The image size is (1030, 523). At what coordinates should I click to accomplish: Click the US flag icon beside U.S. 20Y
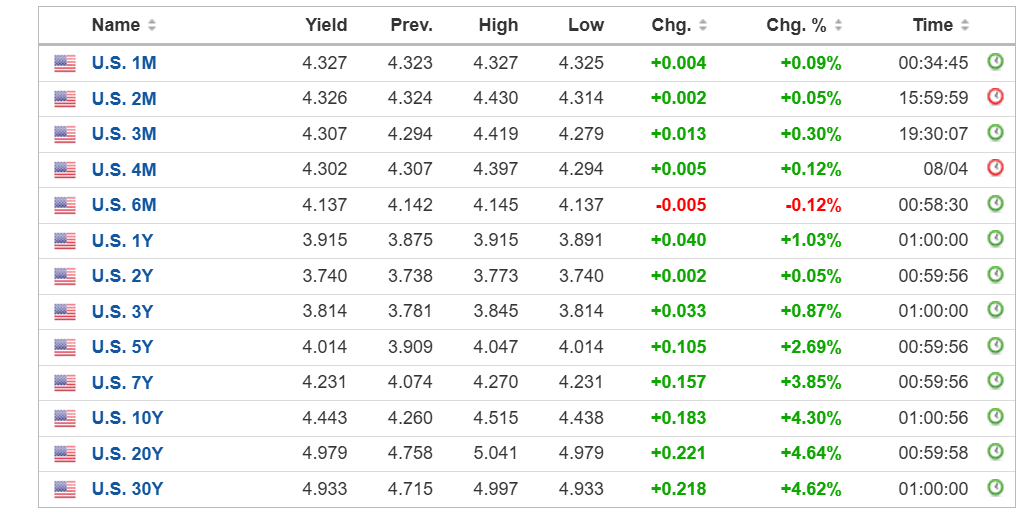tap(65, 453)
